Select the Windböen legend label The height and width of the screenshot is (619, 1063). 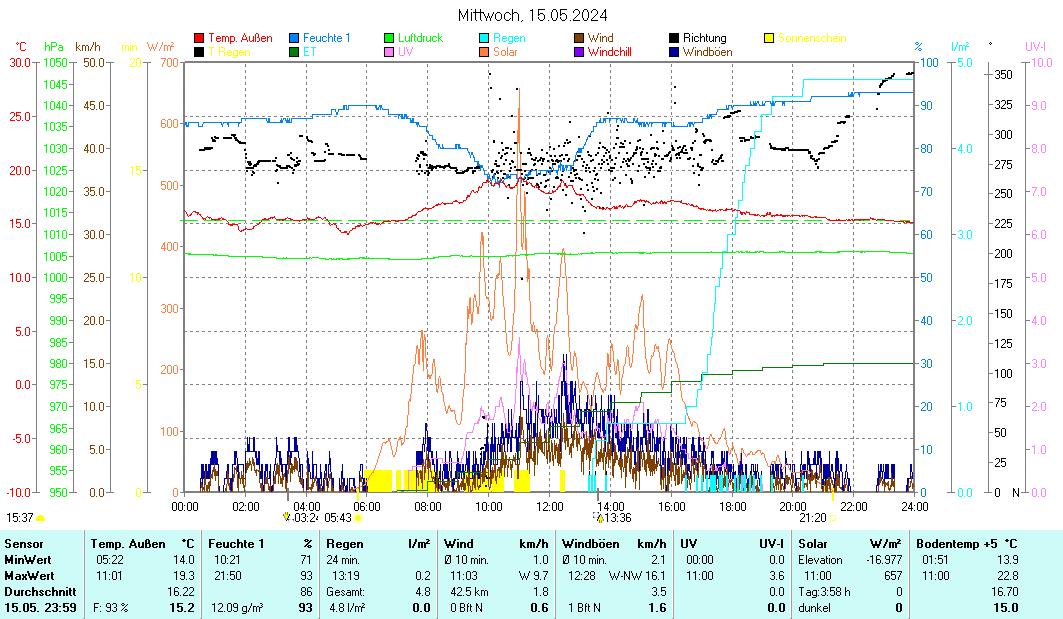[707, 52]
